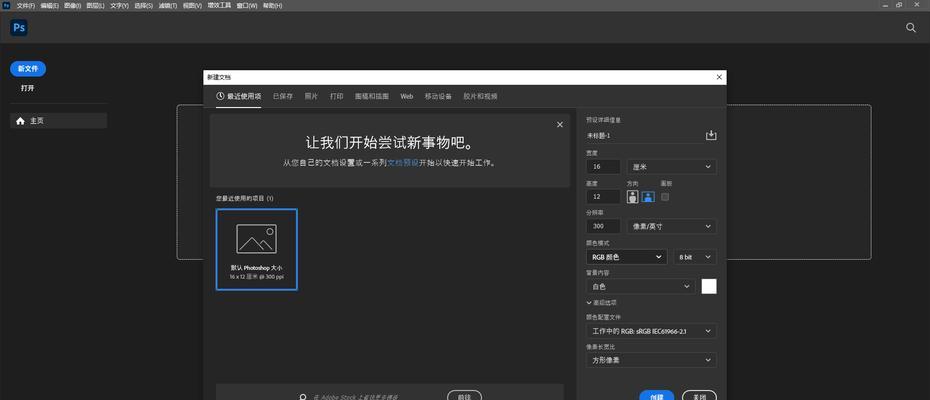Click the blue 创建 button
930x400 pixels.
(657, 395)
